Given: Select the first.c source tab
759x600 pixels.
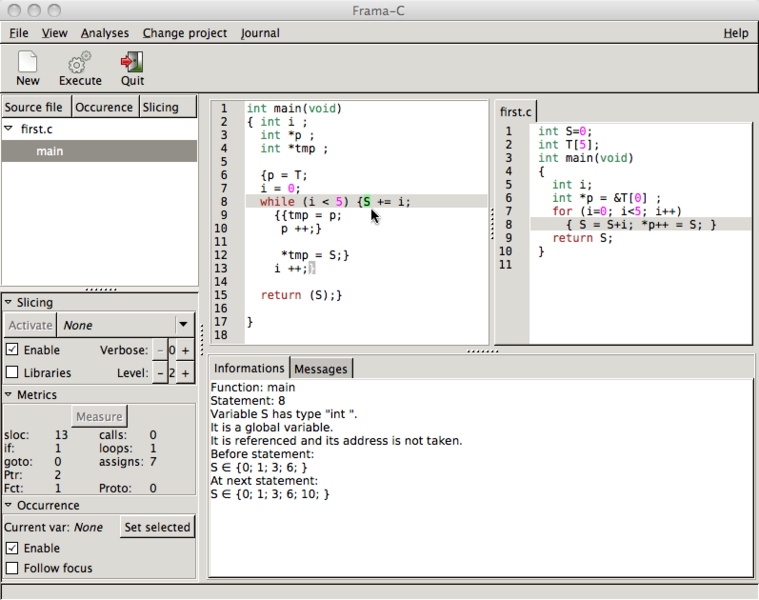Looking at the screenshot, I should coord(516,112).
